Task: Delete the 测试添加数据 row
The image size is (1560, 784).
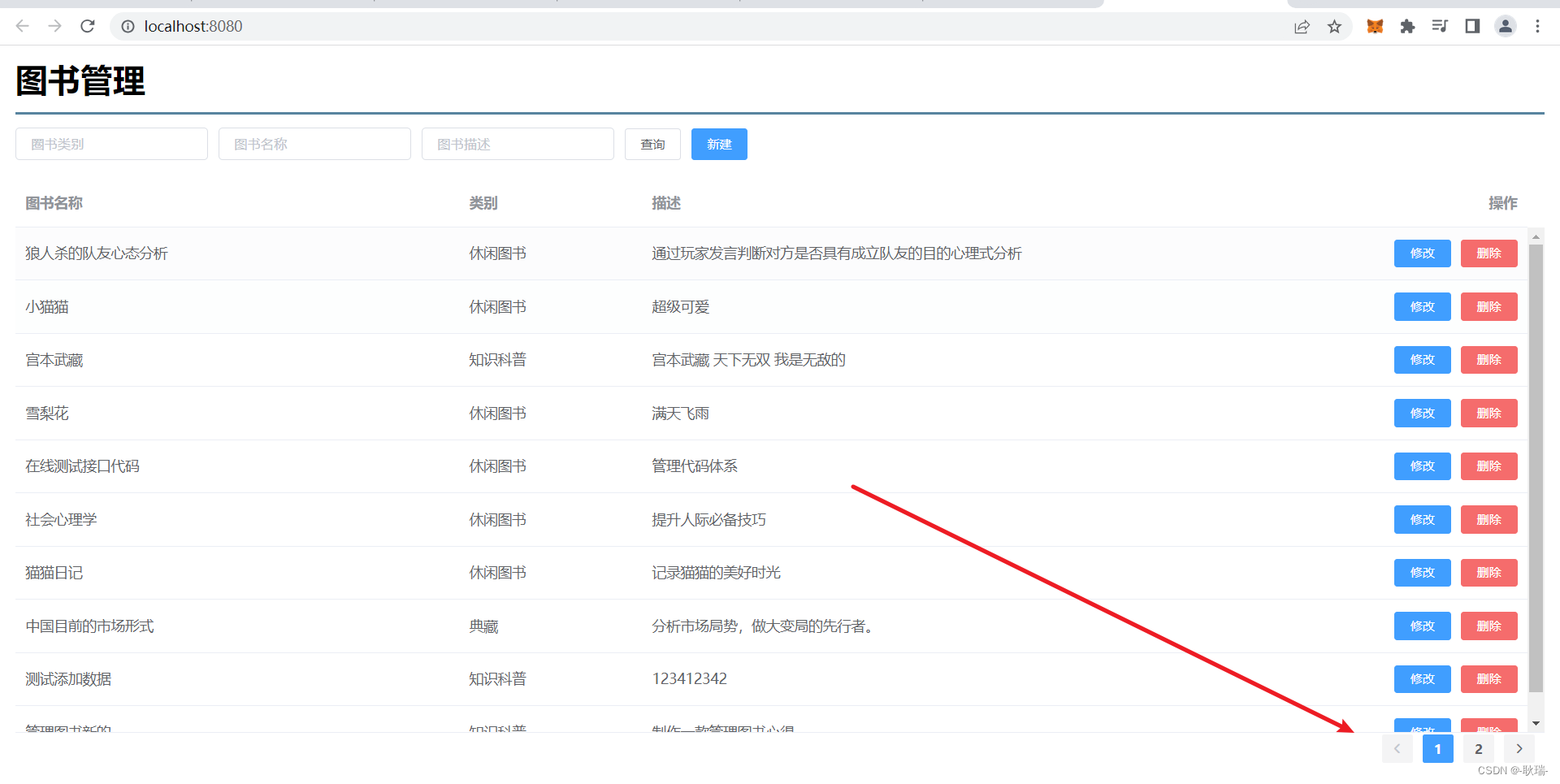Action: (x=1488, y=679)
